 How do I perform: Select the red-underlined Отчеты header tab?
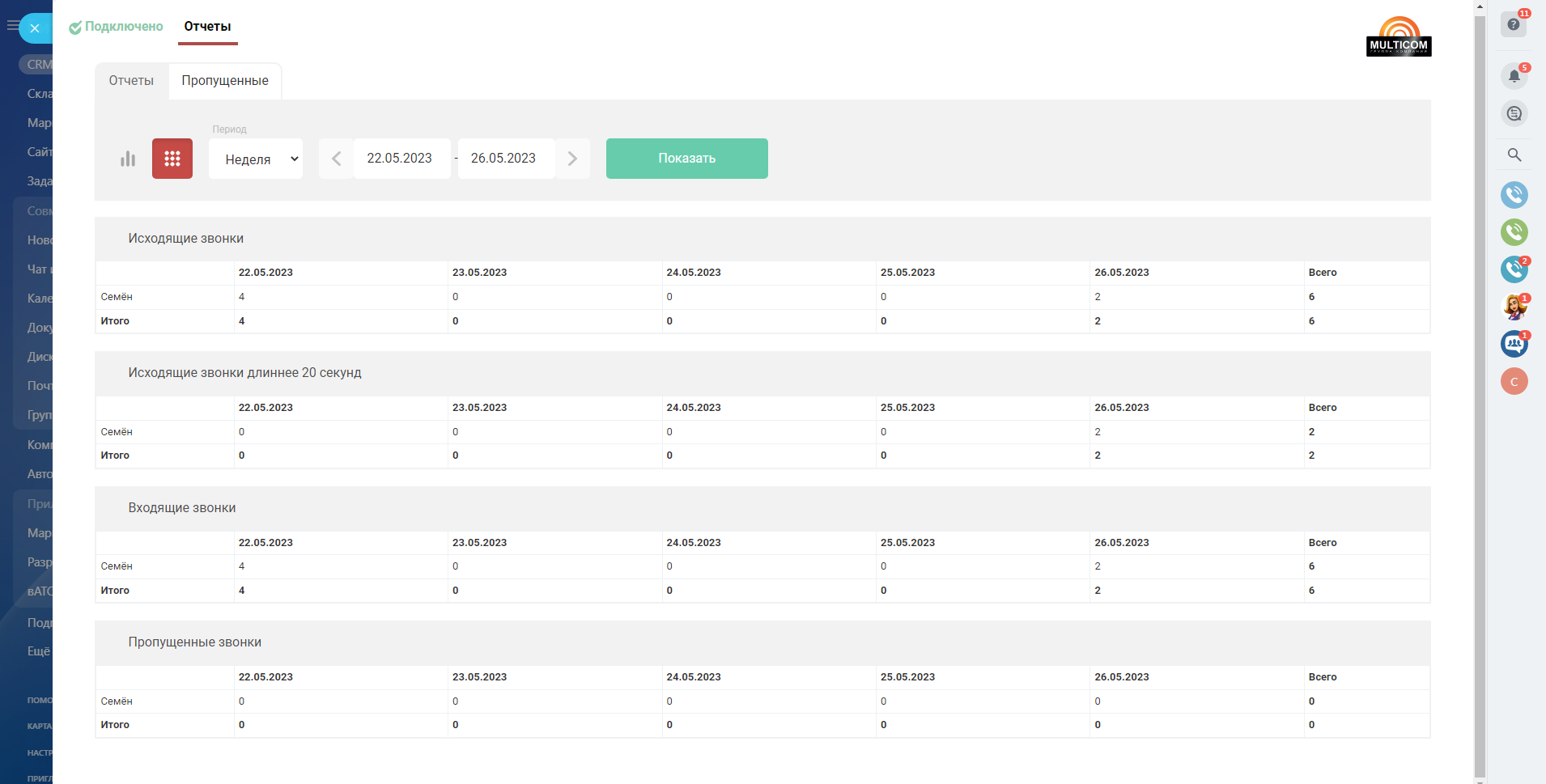point(207,27)
